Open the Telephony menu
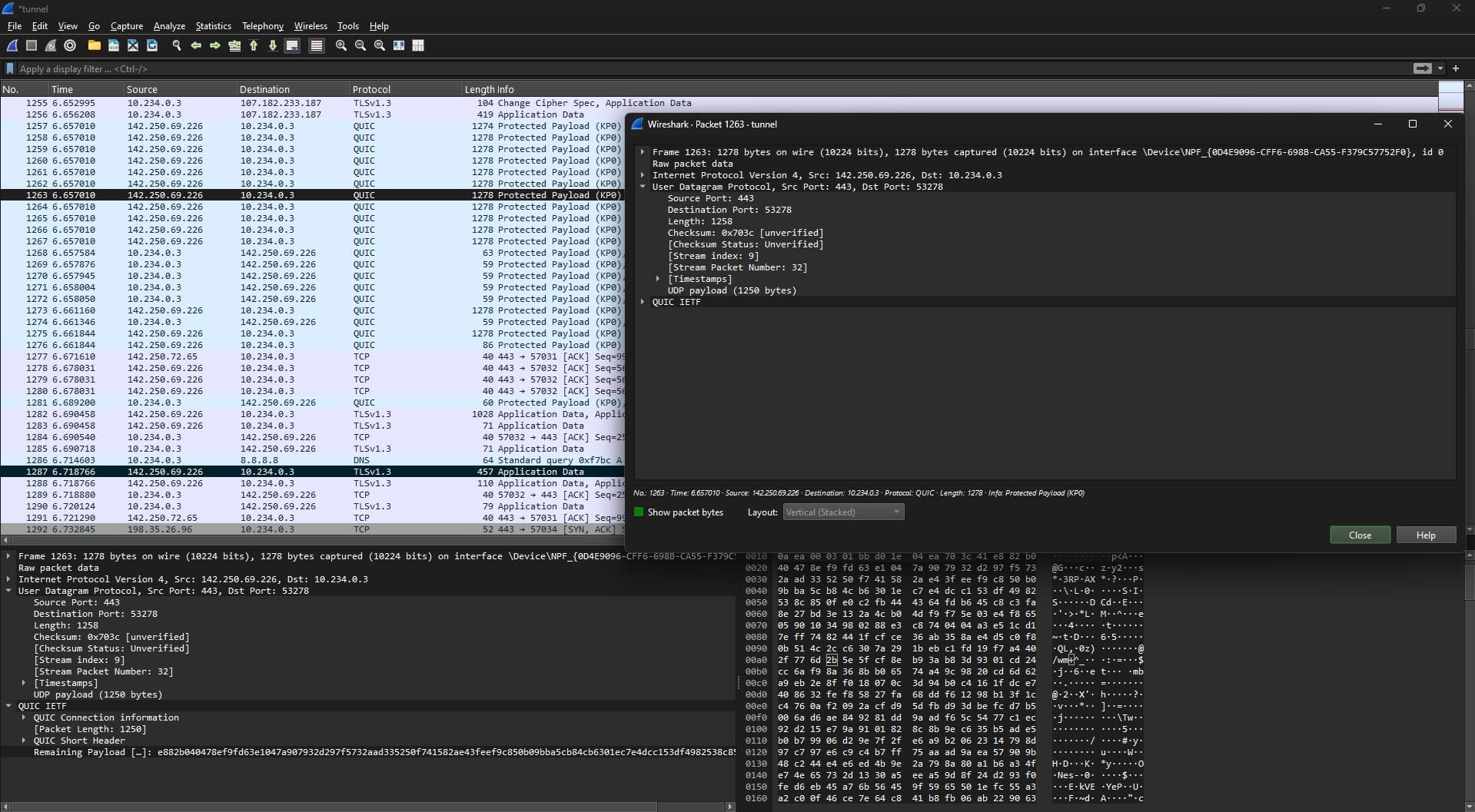 [262, 25]
